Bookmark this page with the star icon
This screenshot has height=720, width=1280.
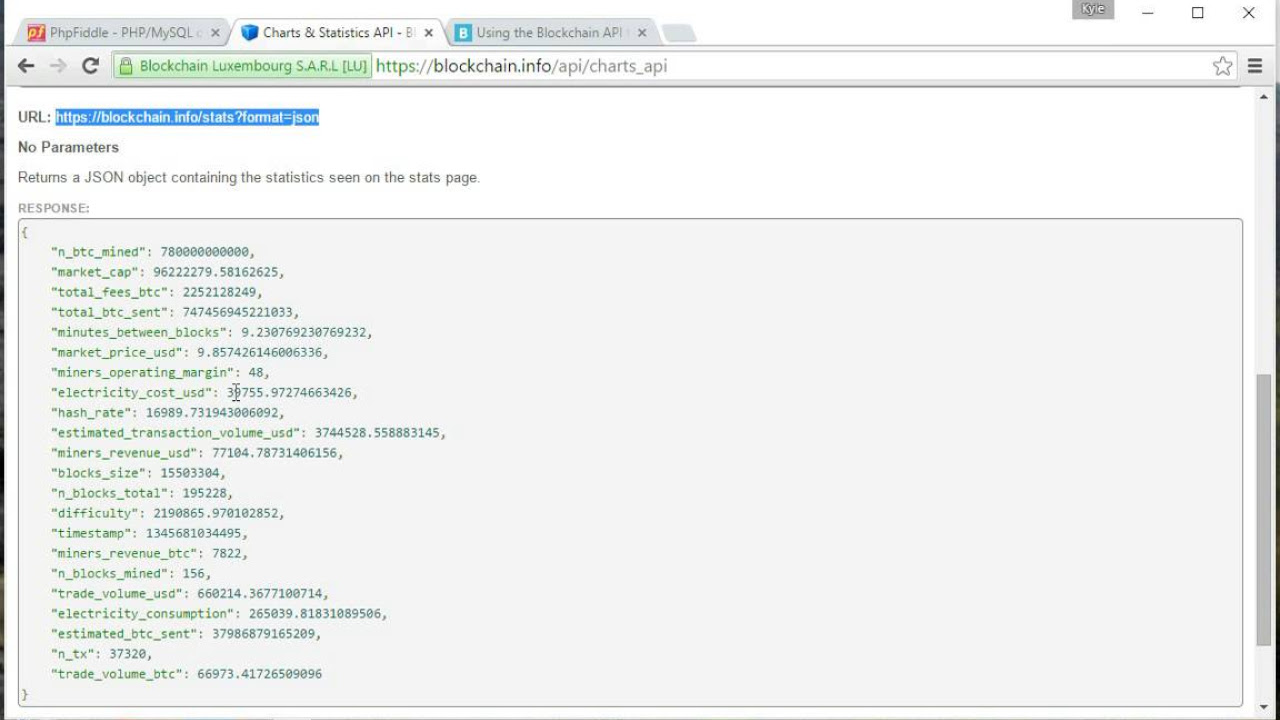(1222, 66)
